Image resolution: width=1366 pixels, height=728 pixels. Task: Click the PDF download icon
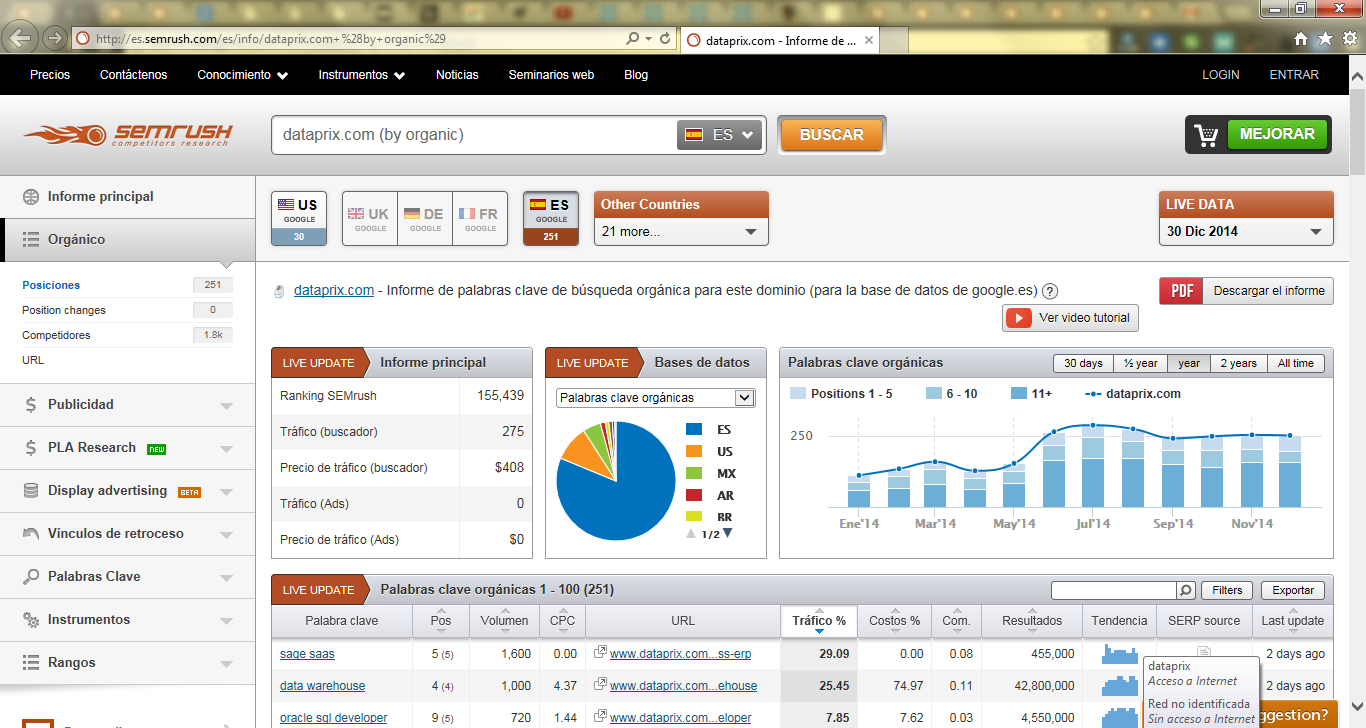tap(1181, 291)
